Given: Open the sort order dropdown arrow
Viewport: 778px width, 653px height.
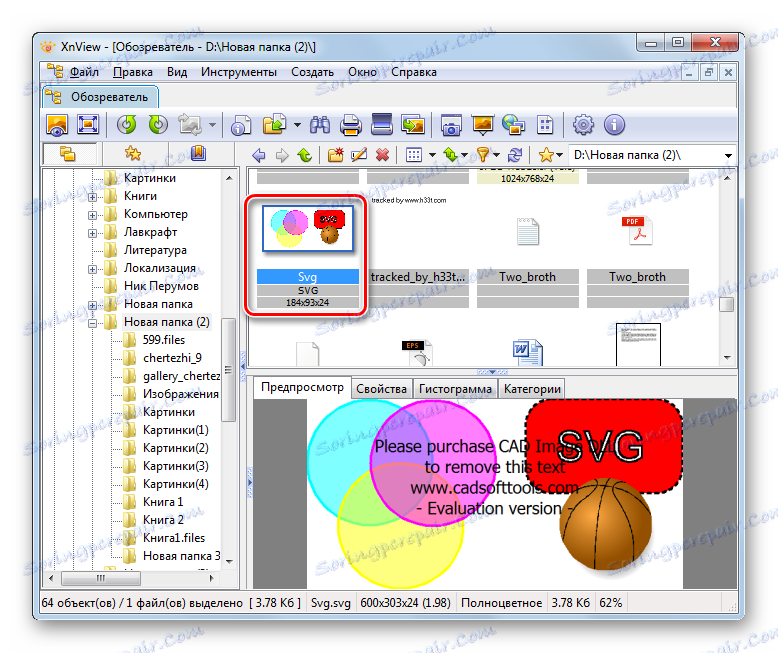Looking at the screenshot, I should 464,155.
